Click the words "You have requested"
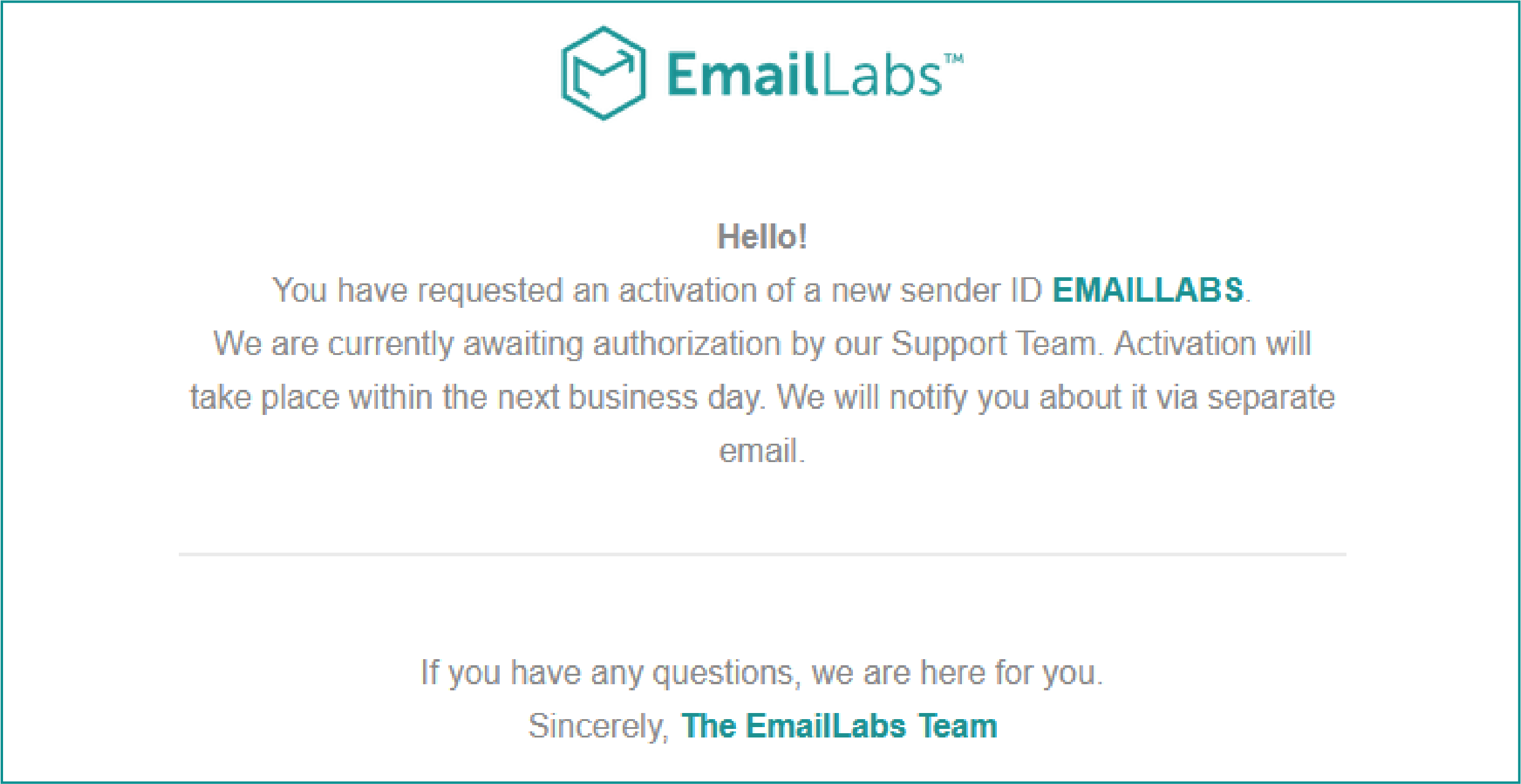This screenshot has width=1521, height=784. click(x=417, y=290)
